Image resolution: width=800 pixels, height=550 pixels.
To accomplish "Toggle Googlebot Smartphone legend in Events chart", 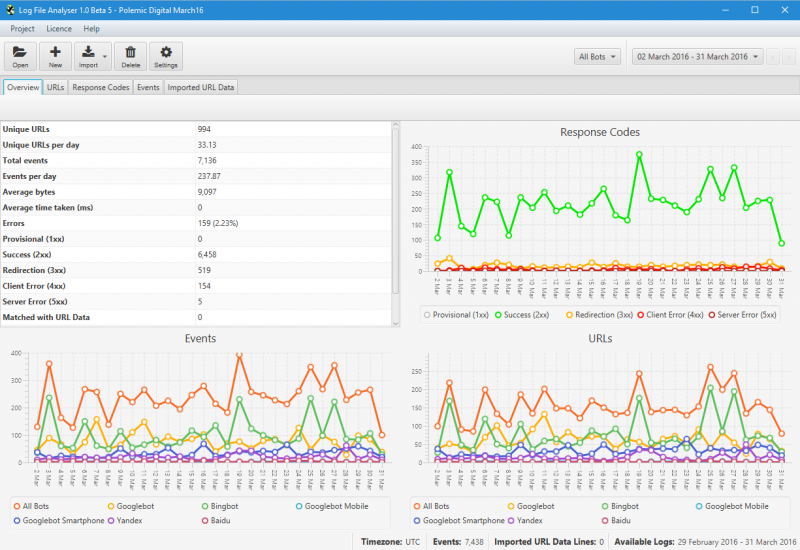I will point(59,520).
